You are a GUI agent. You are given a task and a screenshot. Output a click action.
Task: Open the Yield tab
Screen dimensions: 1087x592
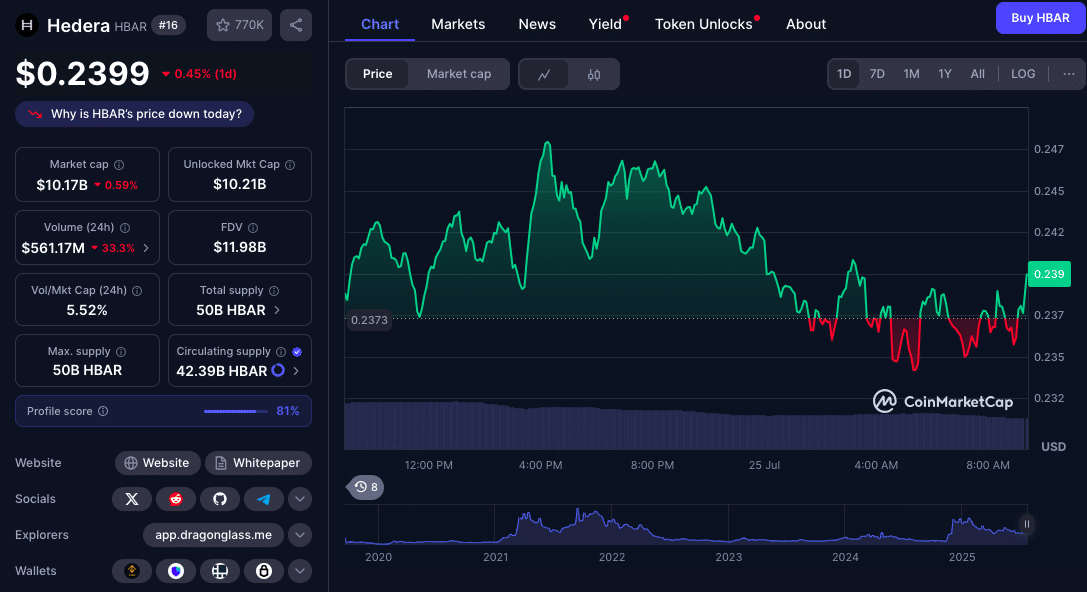click(x=605, y=24)
